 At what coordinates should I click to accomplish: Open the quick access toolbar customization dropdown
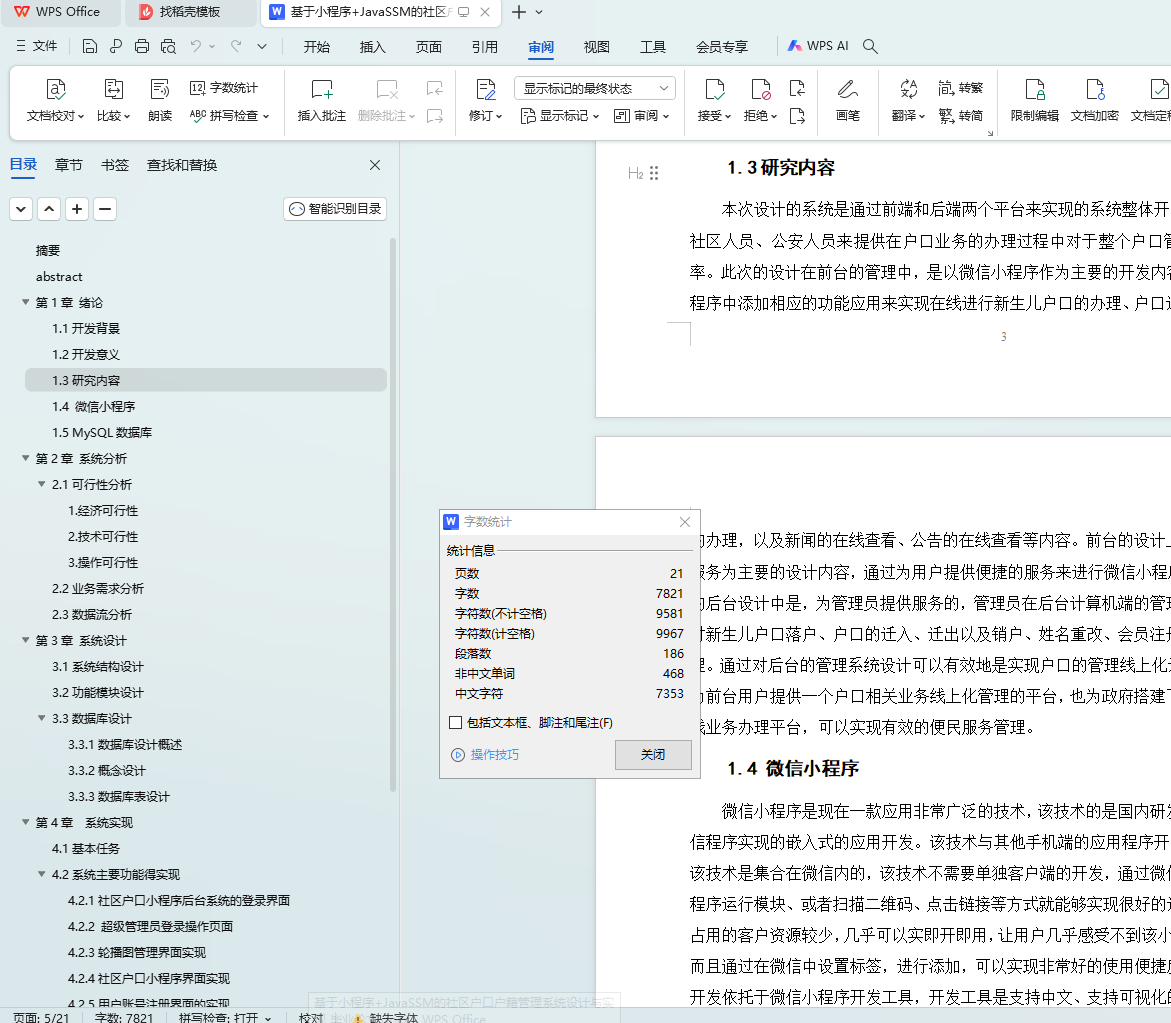click(262, 46)
